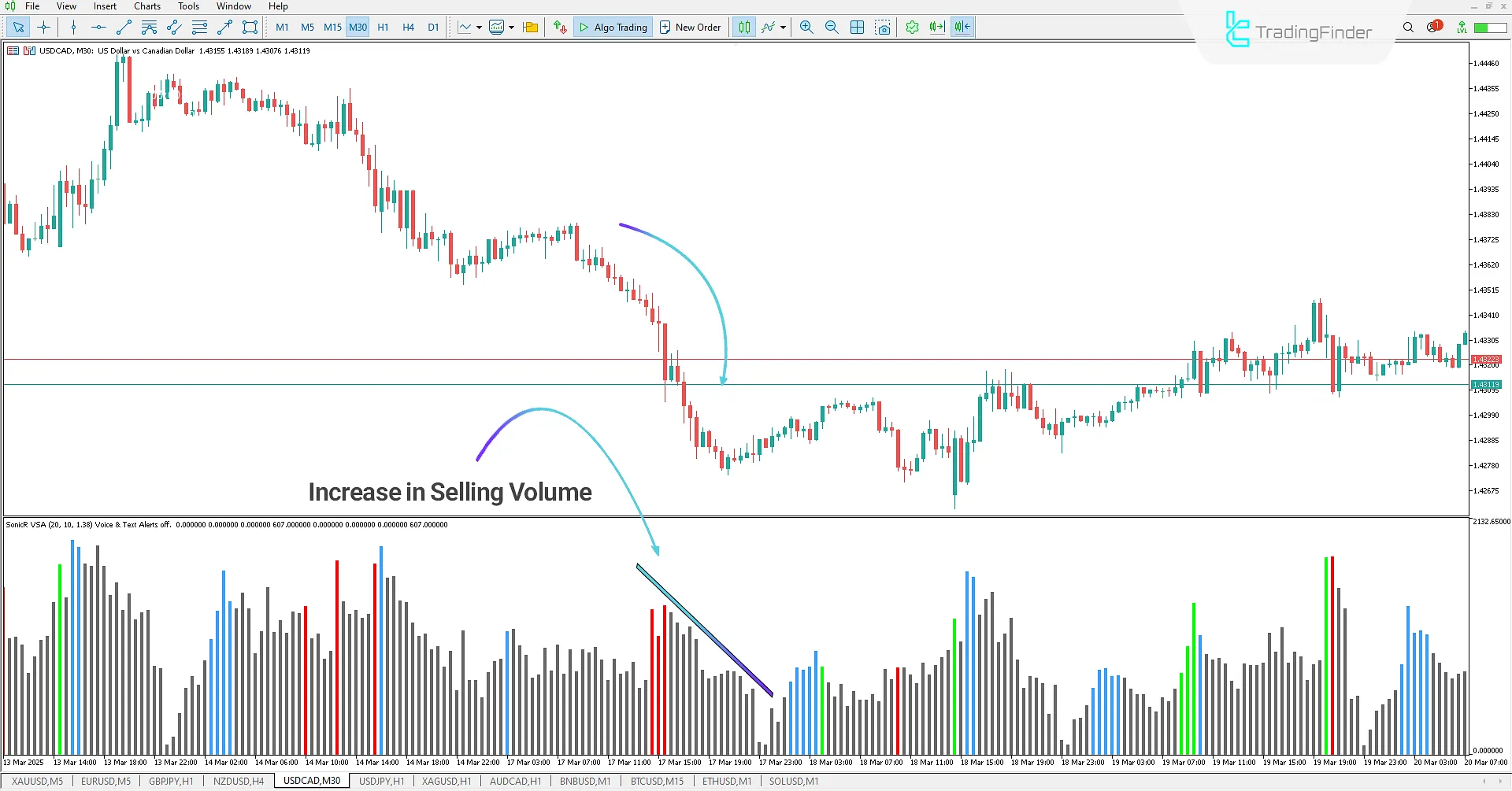
Task: Toggle Algo Trading on or off
Action: pos(613,27)
